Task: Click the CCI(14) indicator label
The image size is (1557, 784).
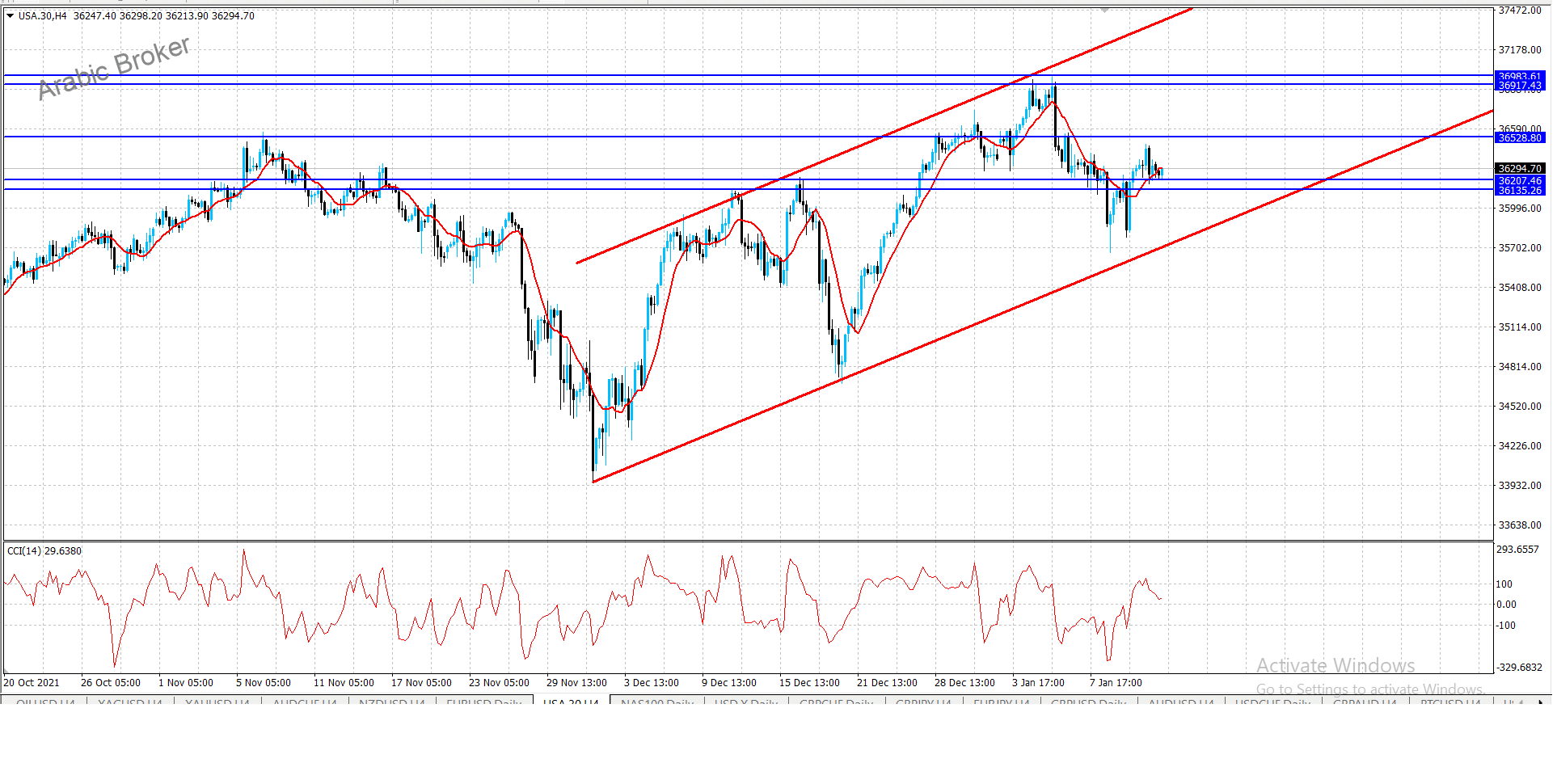Action: tap(44, 551)
